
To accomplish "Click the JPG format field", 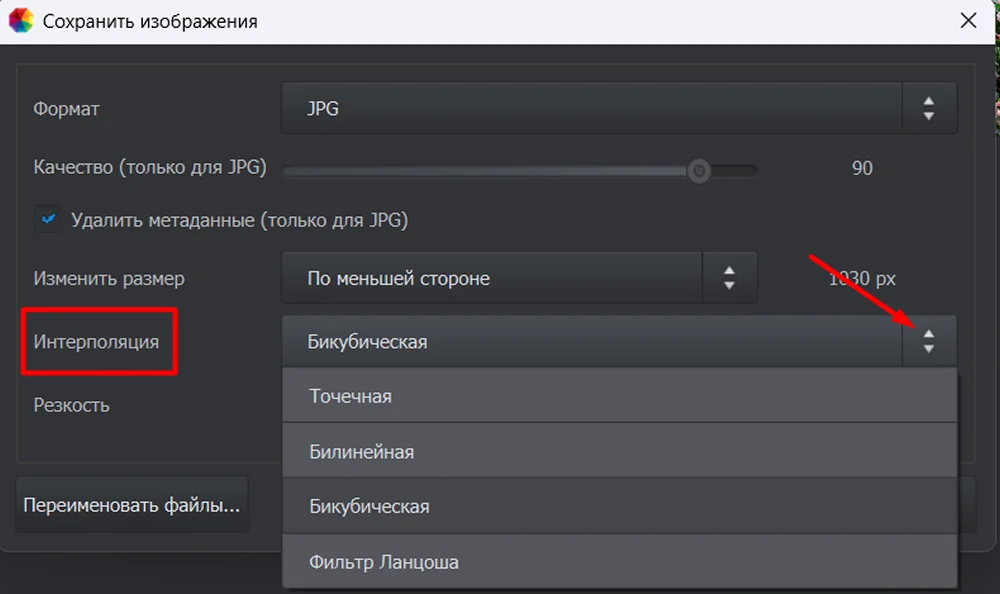I will click(x=592, y=108).
